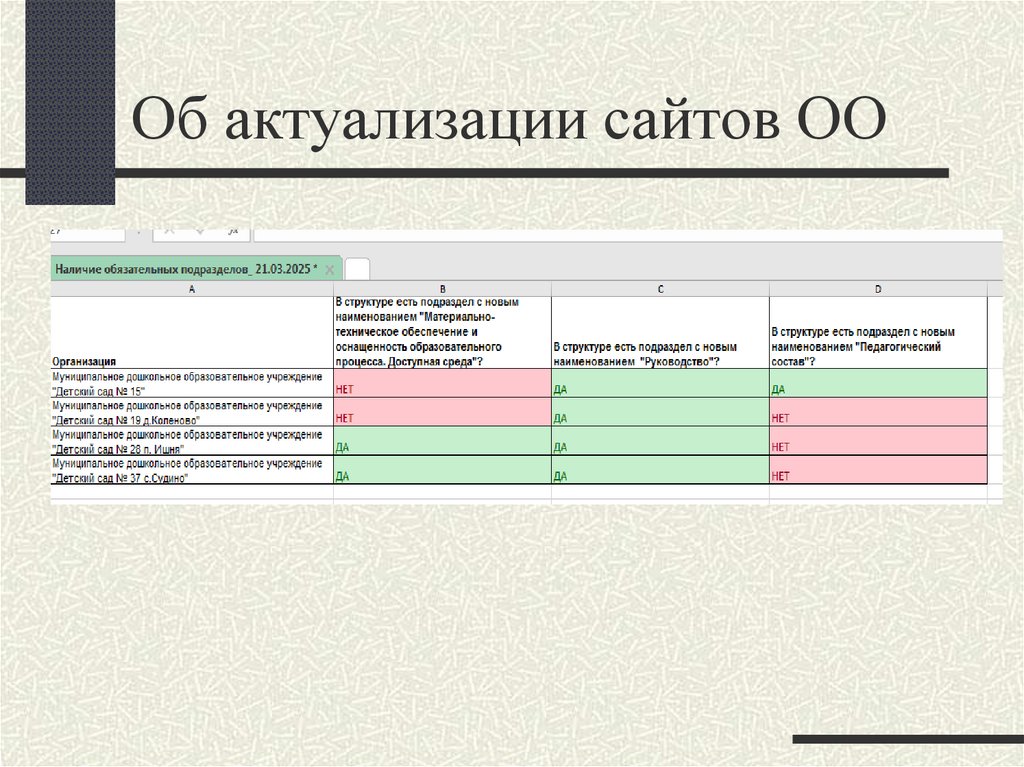Click column header C
This screenshot has height=767, width=1024.
click(660, 289)
